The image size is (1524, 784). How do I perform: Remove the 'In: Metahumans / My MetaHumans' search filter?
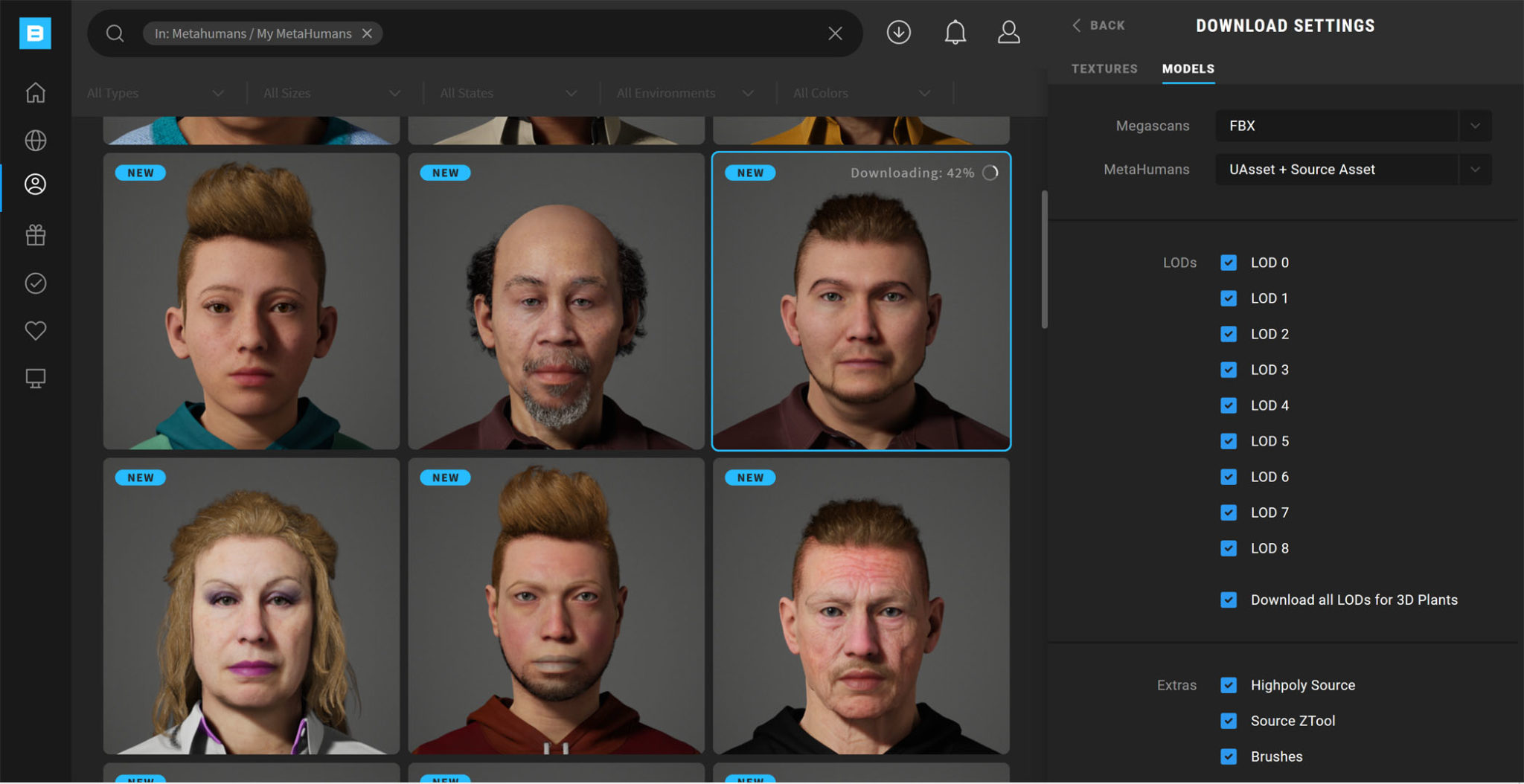click(367, 33)
